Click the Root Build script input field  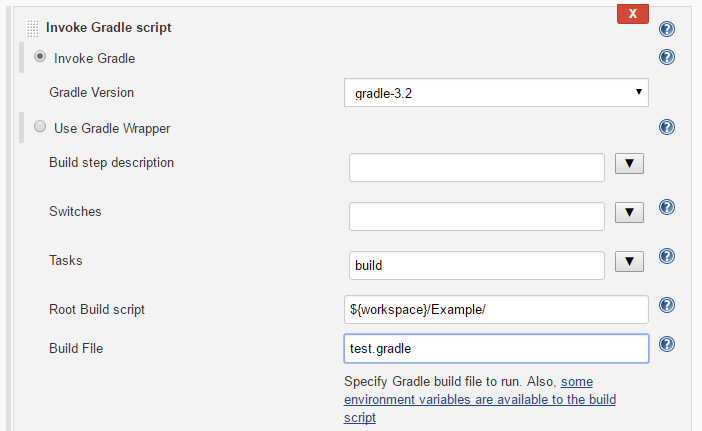click(496, 309)
